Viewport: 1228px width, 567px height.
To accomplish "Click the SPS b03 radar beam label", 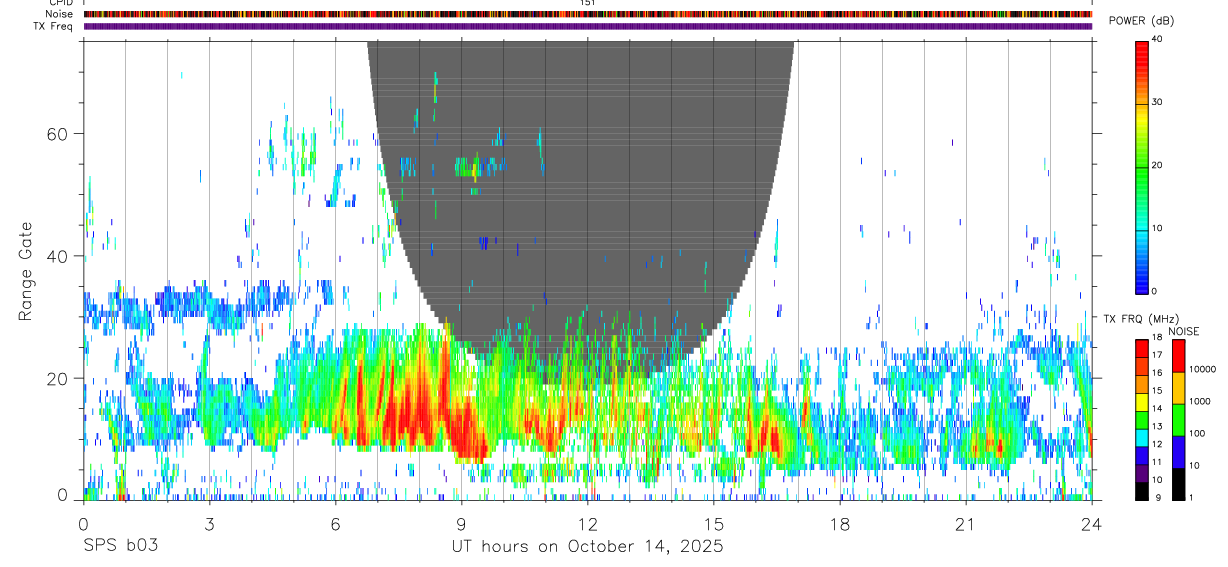I will click(x=120, y=546).
